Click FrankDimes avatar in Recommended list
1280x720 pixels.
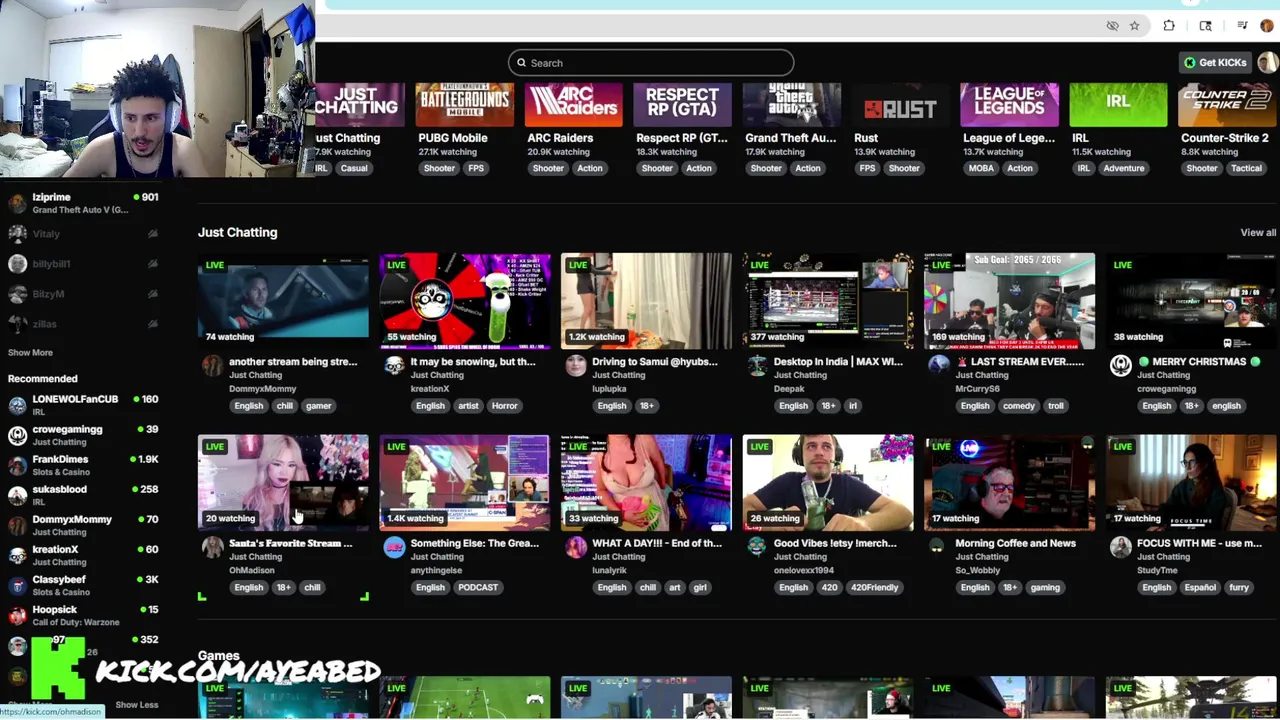(17, 465)
